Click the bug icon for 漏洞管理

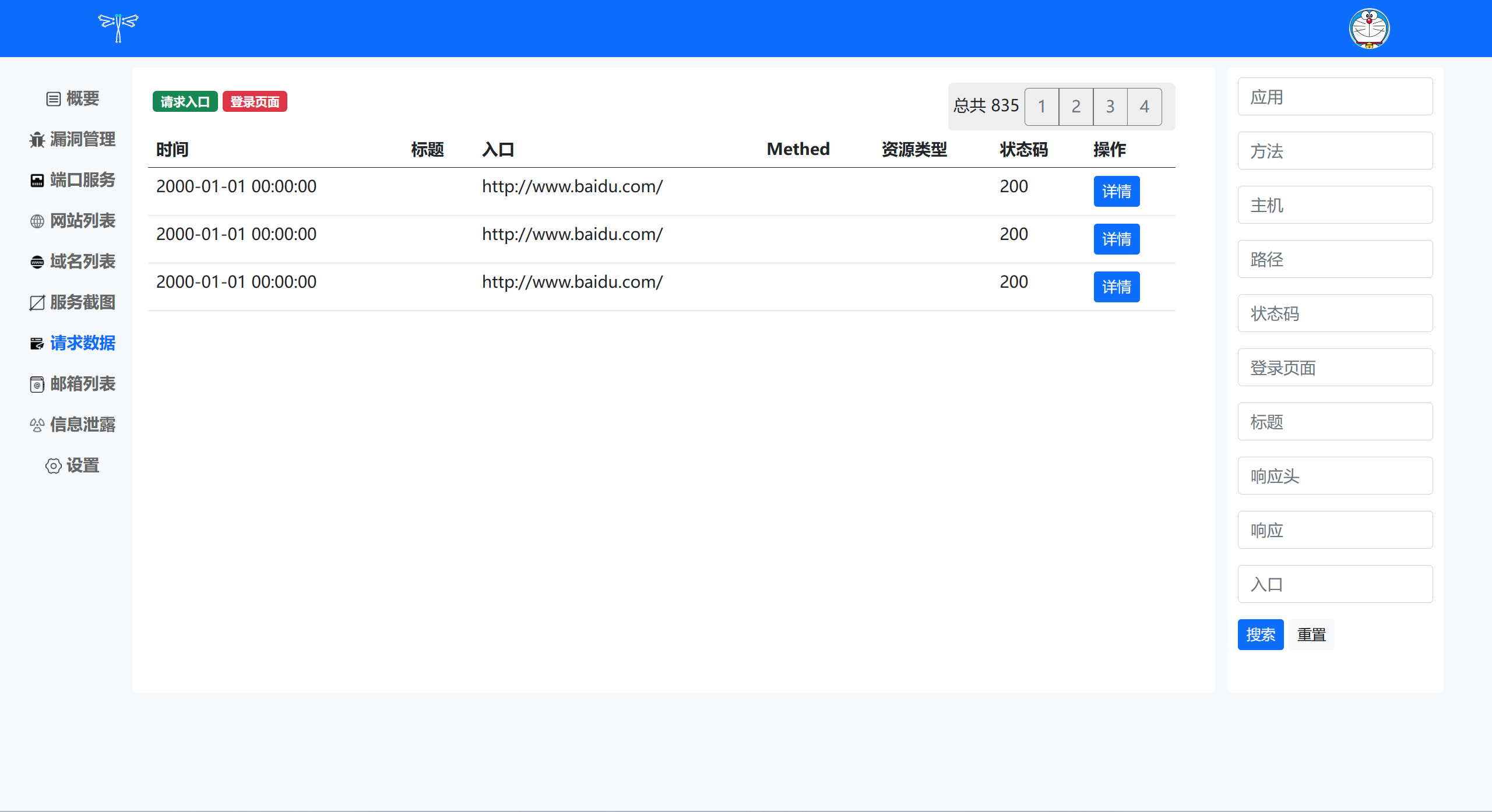pos(37,140)
